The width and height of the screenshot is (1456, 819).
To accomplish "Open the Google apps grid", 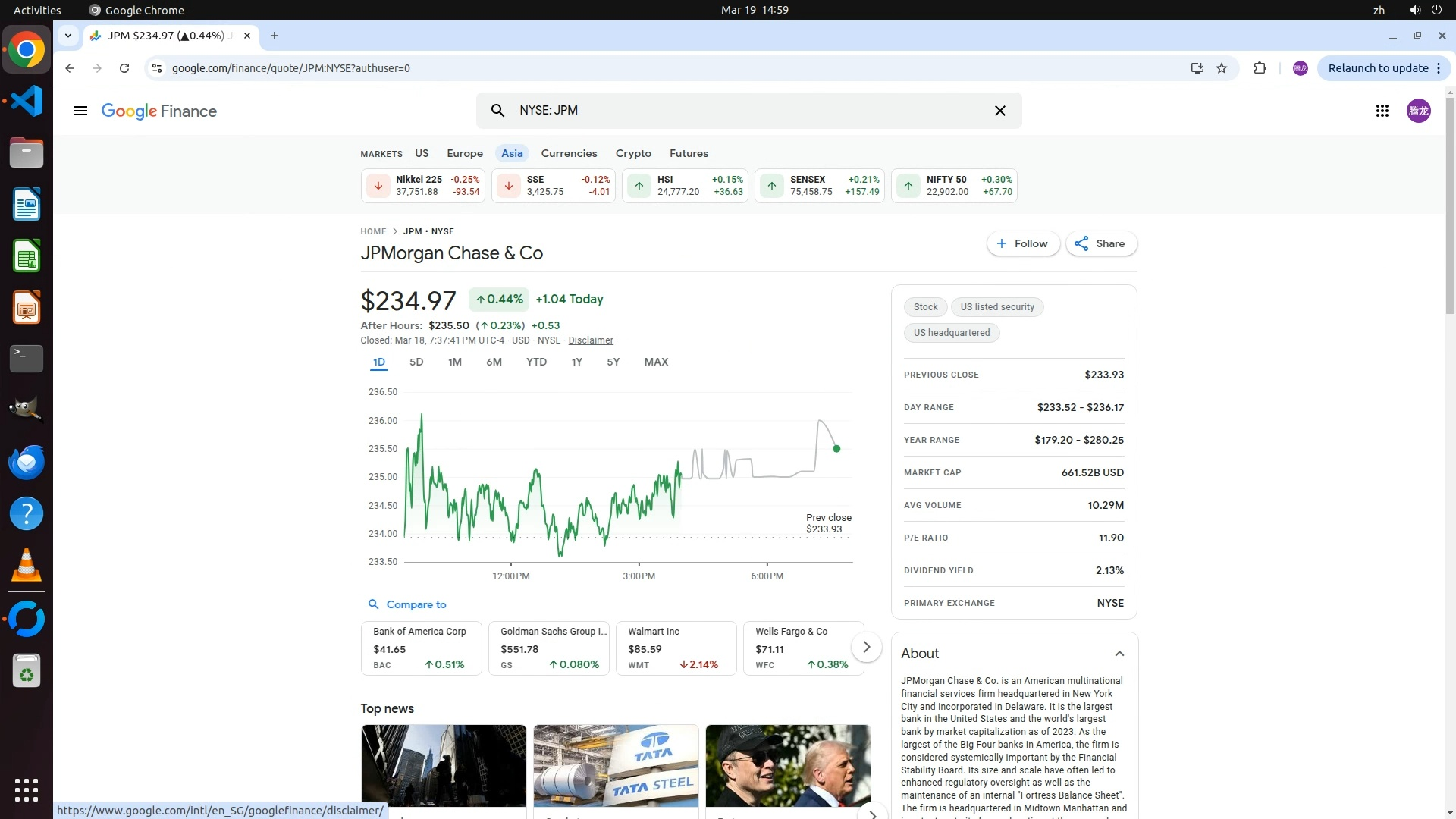I will click(x=1382, y=111).
